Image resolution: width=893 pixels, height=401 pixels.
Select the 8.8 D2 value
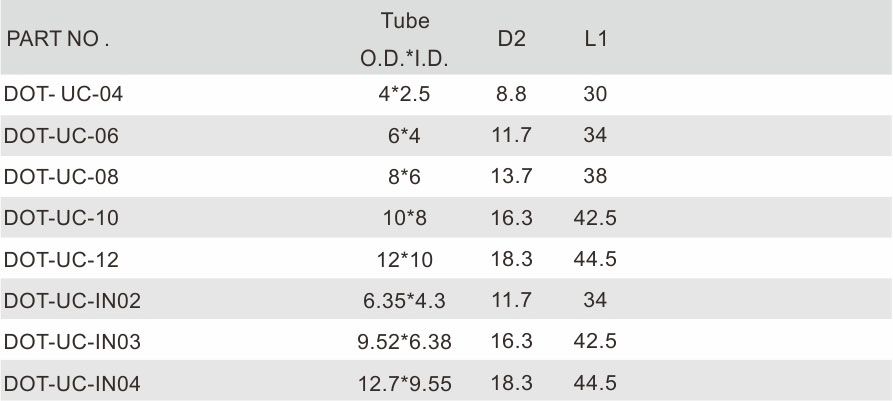(x=511, y=94)
